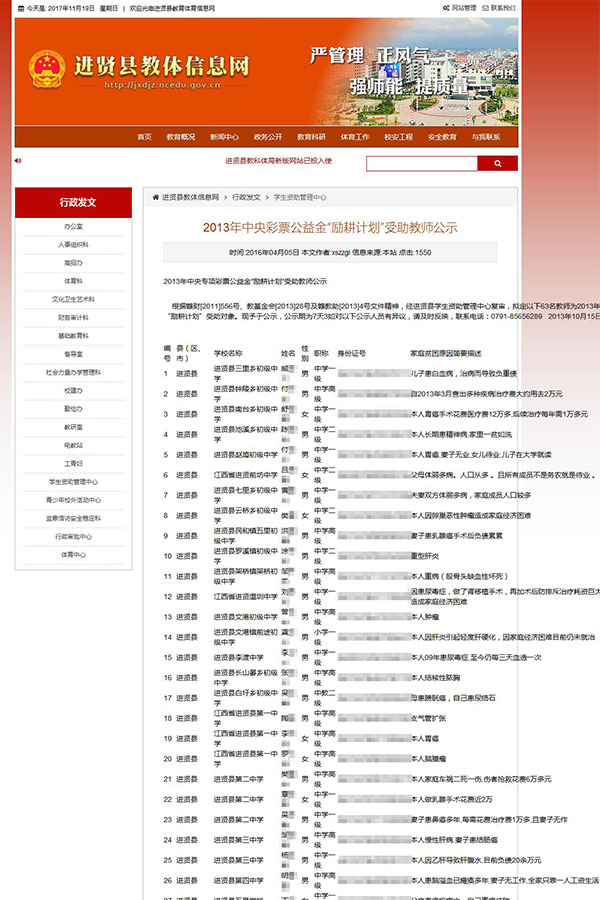
Task: Select 勤俭办 in the sidebar
Action: 73,409
